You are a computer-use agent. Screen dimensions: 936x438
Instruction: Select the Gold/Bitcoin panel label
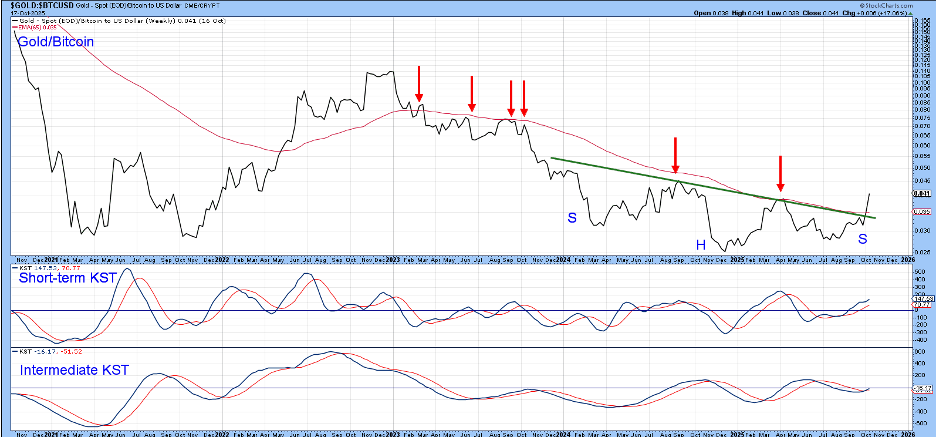pos(55,43)
